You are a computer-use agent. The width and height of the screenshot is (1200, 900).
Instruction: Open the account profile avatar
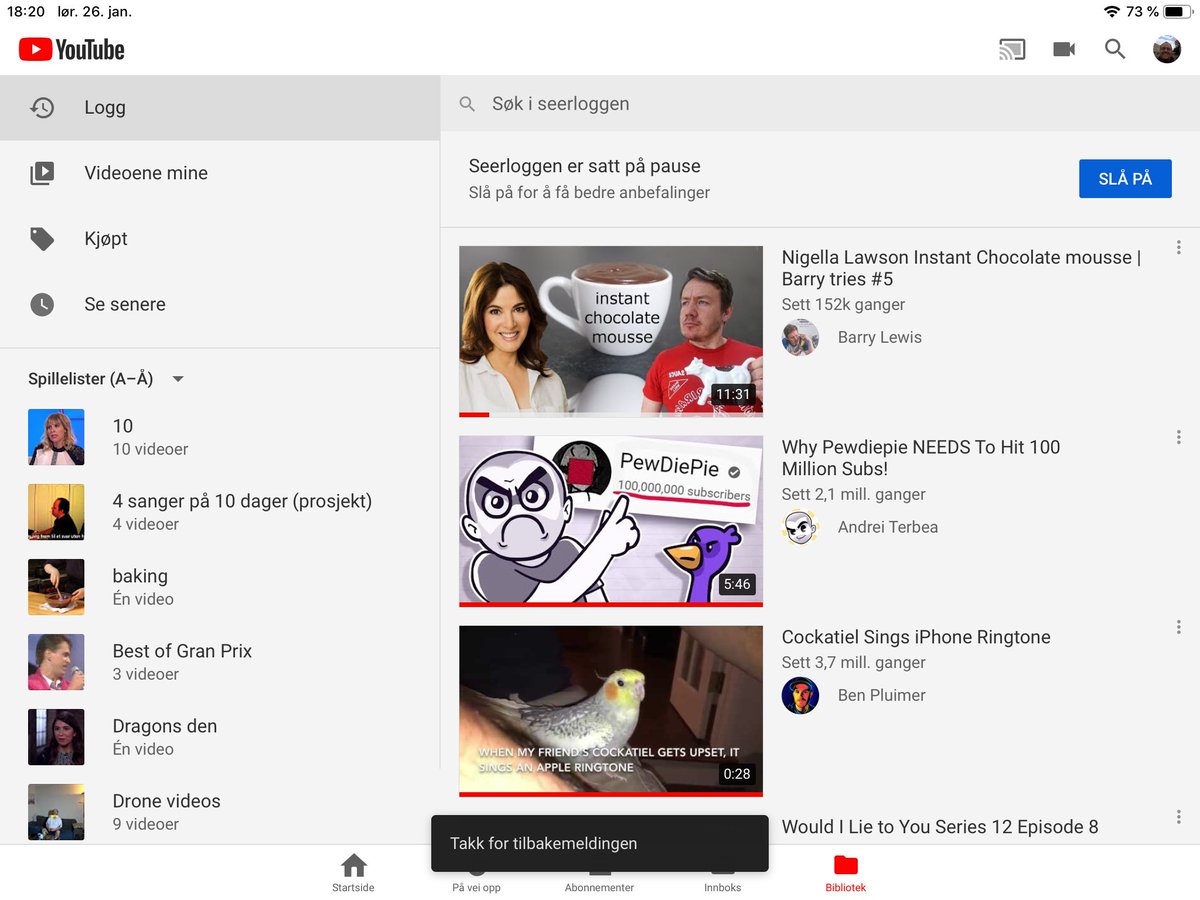click(1167, 49)
